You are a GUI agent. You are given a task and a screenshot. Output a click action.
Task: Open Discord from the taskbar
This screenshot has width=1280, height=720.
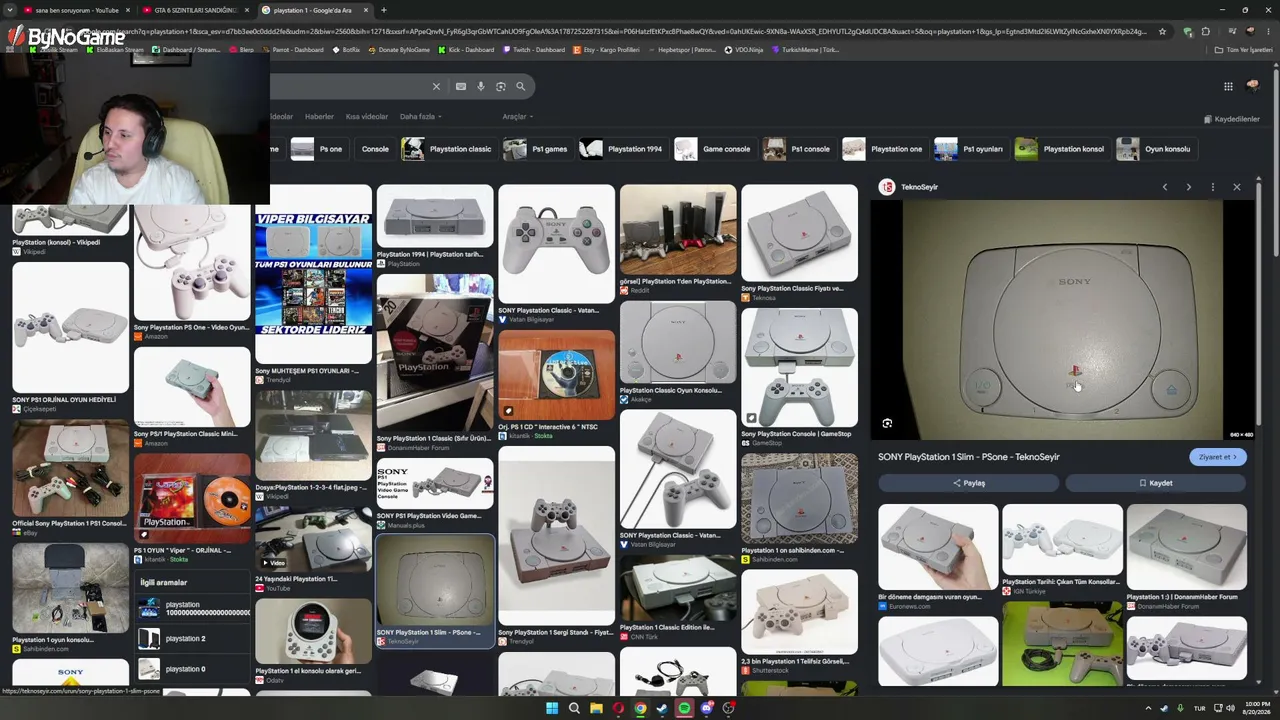tap(707, 709)
